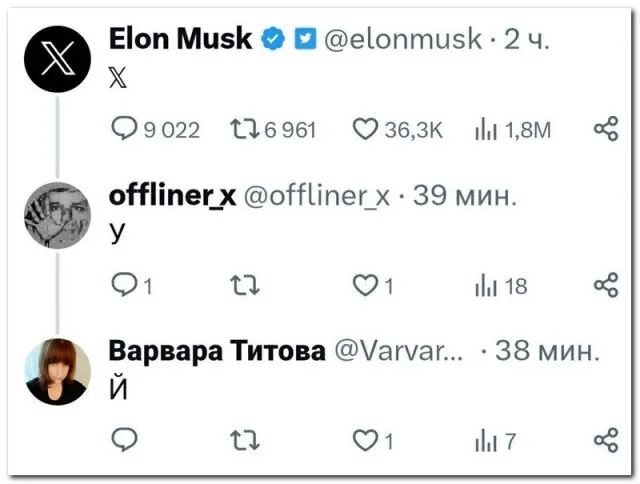Share offliner_x's reply
This screenshot has height=484, width=640.
pyautogui.click(x=606, y=286)
